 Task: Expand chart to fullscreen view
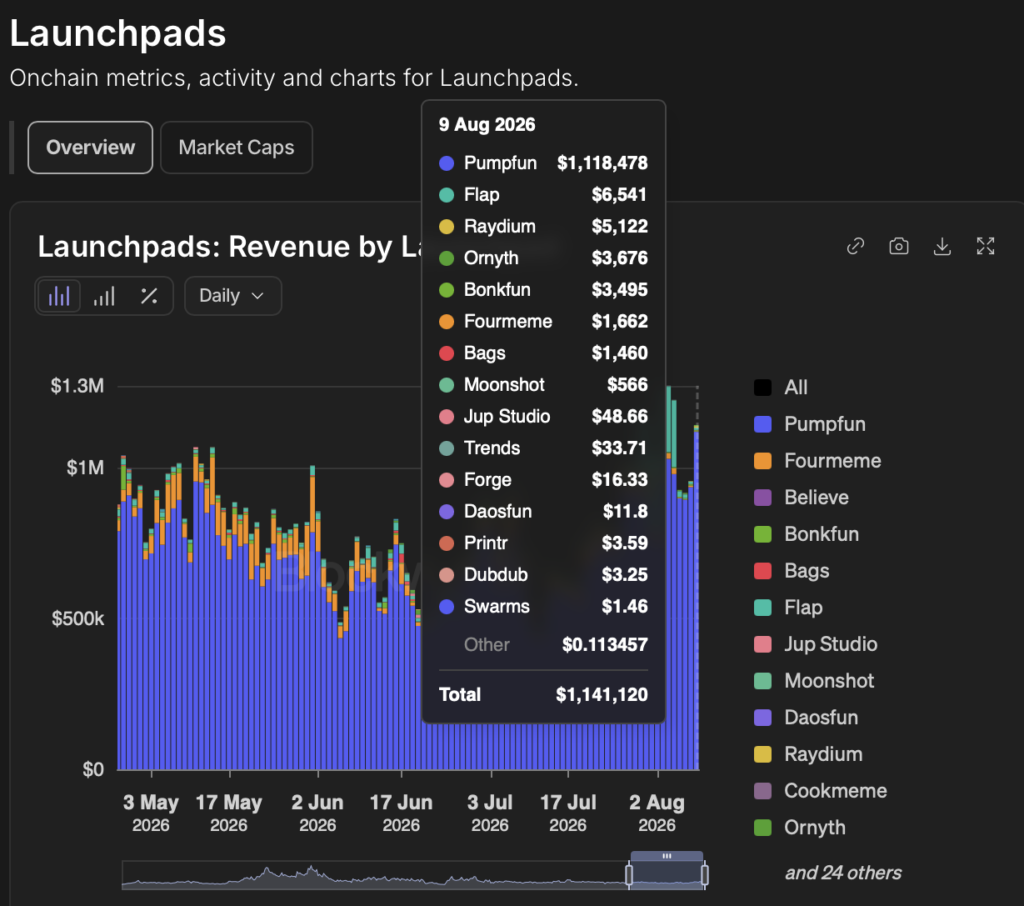coord(985,246)
